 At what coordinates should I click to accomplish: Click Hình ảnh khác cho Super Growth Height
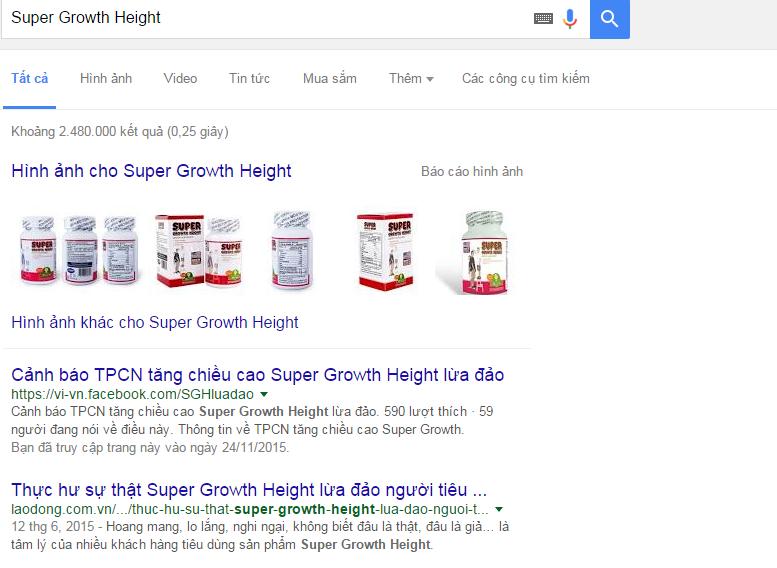click(x=155, y=323)
